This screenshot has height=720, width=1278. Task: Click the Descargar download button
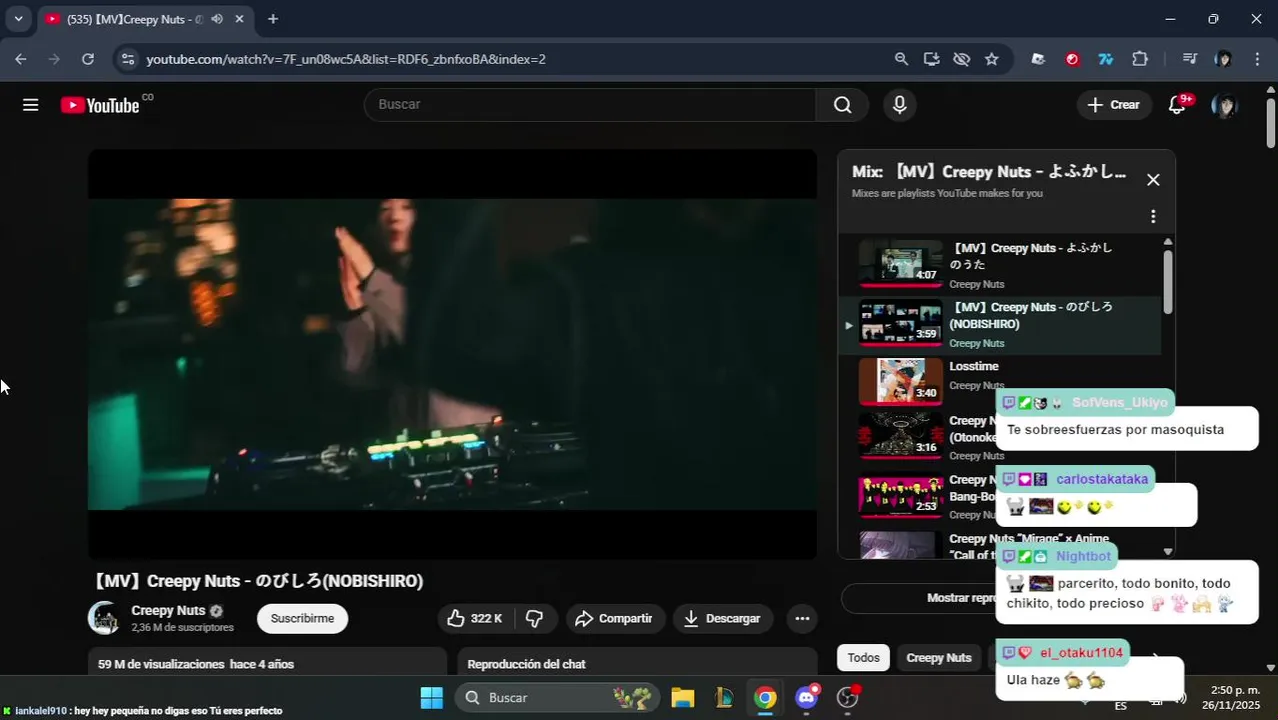click(x=722, y=619)
